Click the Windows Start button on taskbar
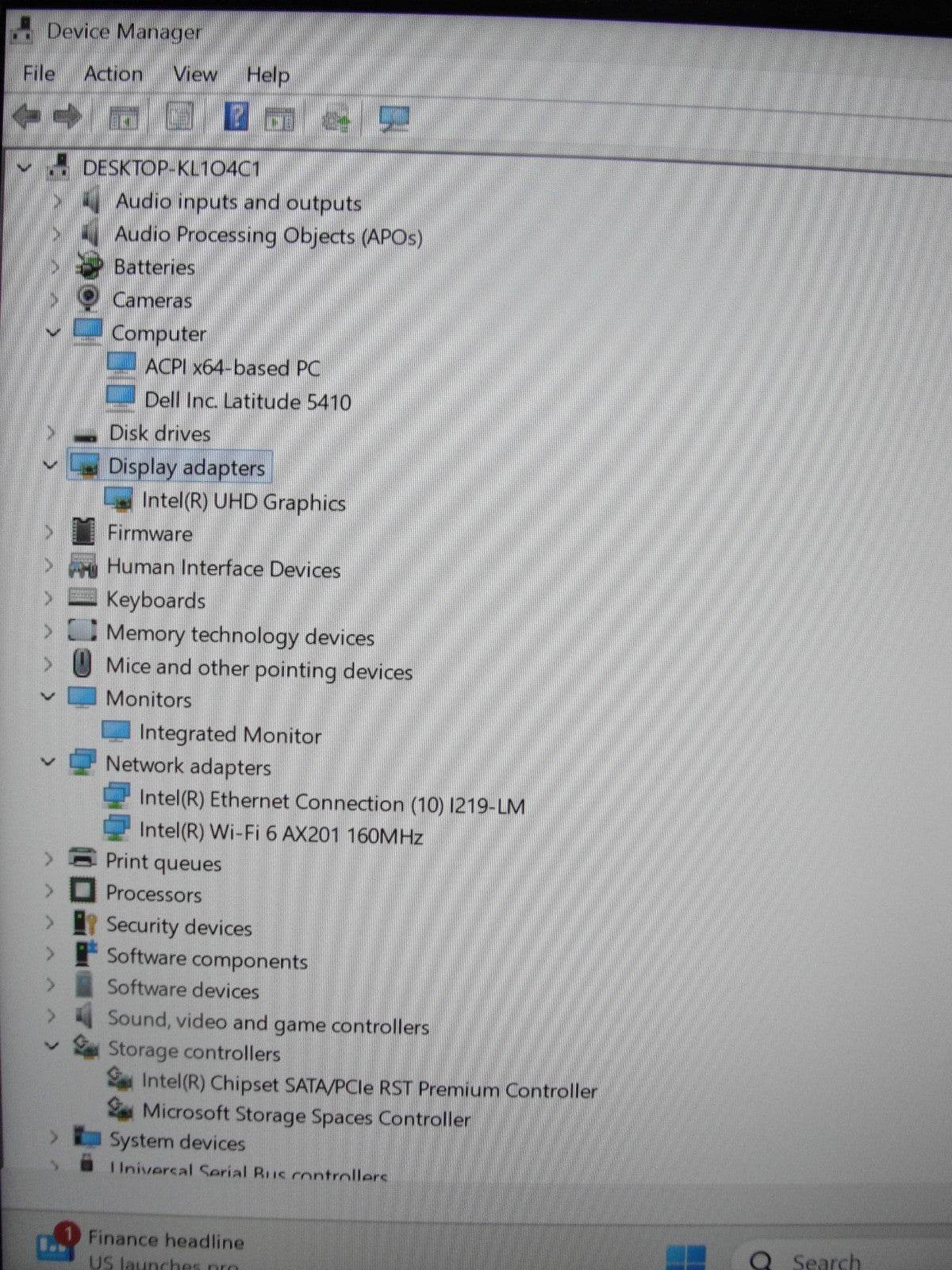 point(685,1257)
